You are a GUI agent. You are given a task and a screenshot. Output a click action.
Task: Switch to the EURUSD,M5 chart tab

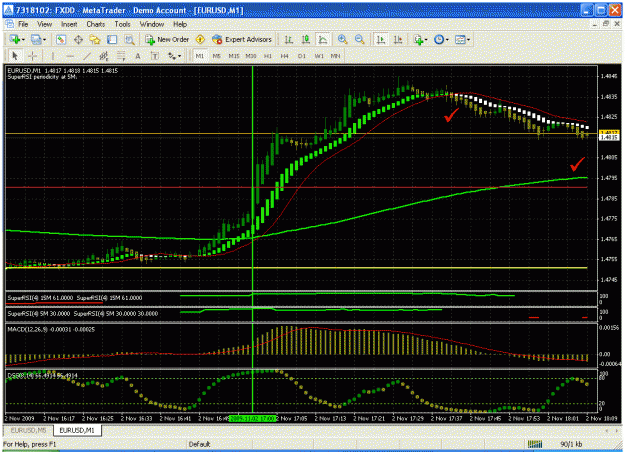pos(28,430)
